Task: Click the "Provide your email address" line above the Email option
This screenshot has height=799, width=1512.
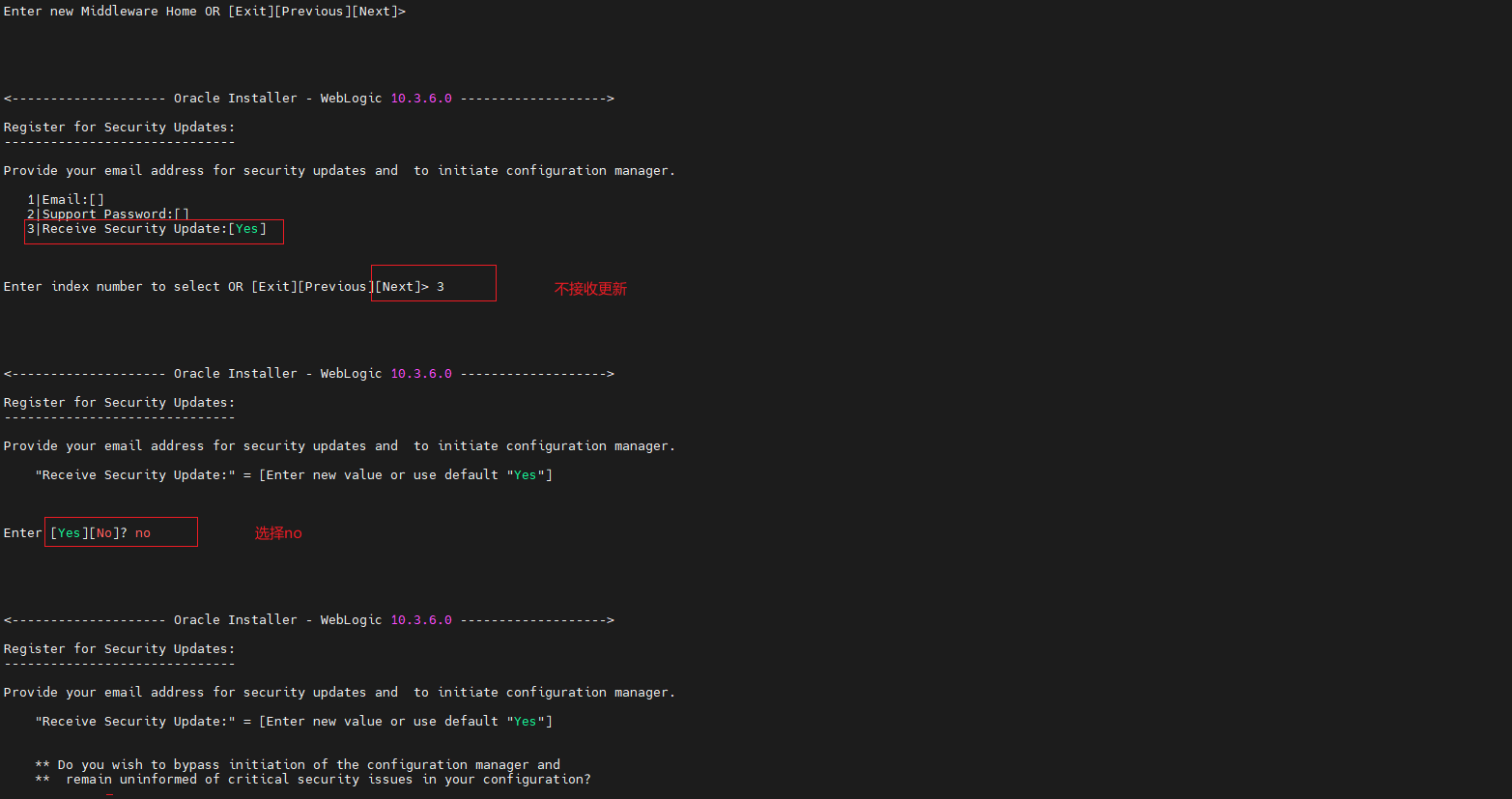Action: point(340,171)
